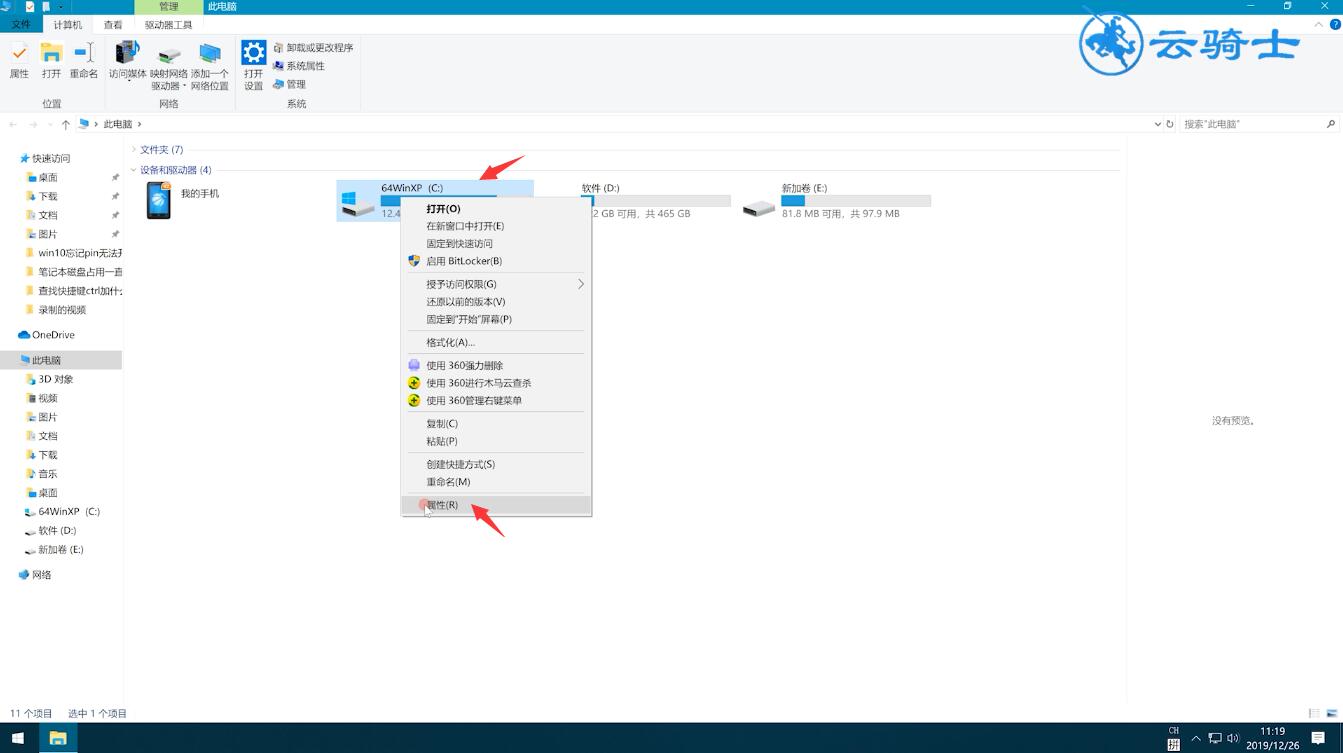Switch to the 驱动器工具 tab

click(168, 24)
